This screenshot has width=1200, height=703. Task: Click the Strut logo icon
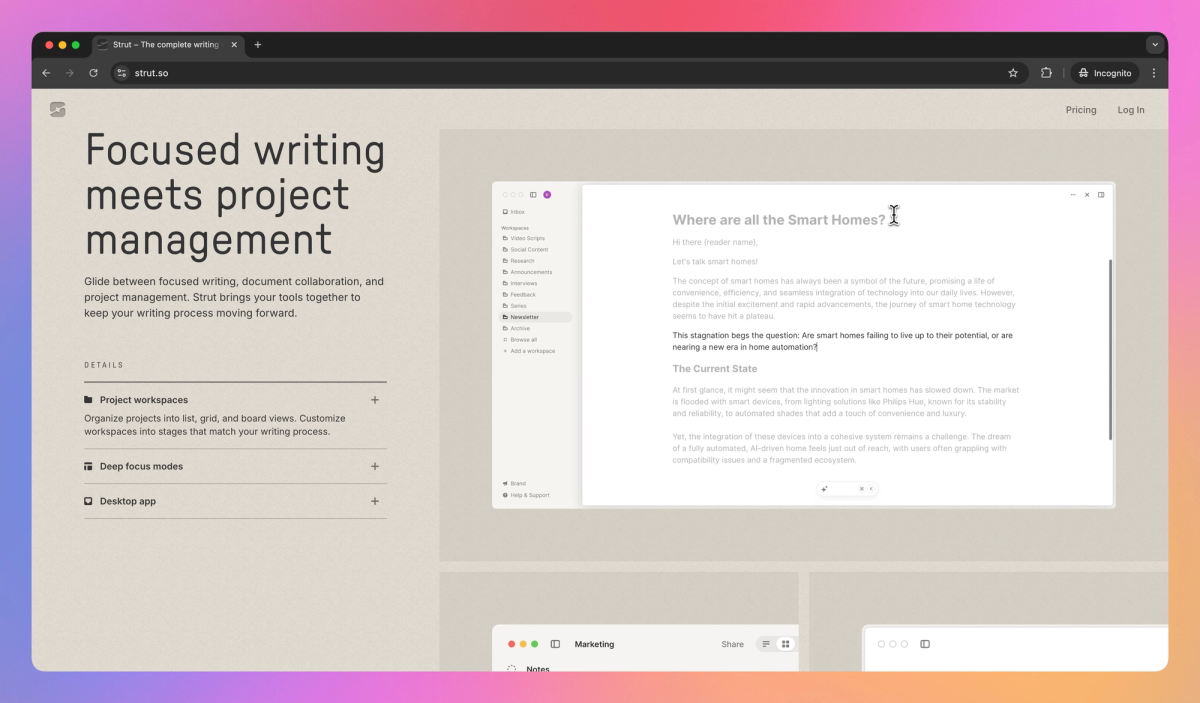point(58,109)
